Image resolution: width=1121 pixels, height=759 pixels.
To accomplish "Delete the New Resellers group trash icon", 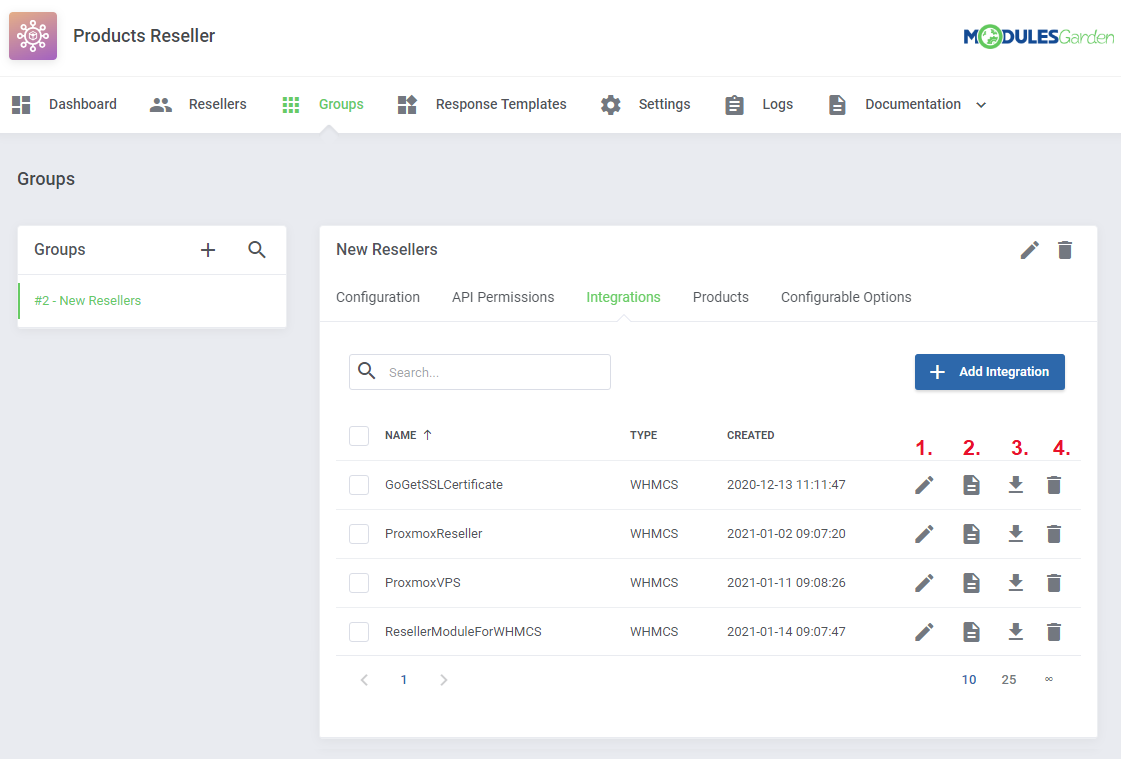I will (x=1065, y=250).
